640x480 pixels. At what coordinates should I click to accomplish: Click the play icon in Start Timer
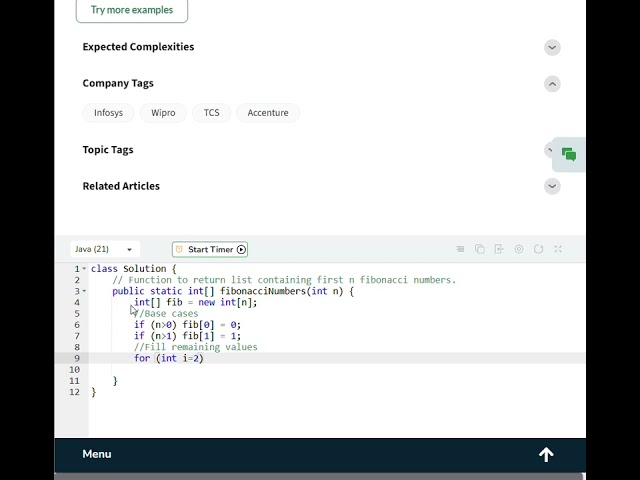click(241, 249)
